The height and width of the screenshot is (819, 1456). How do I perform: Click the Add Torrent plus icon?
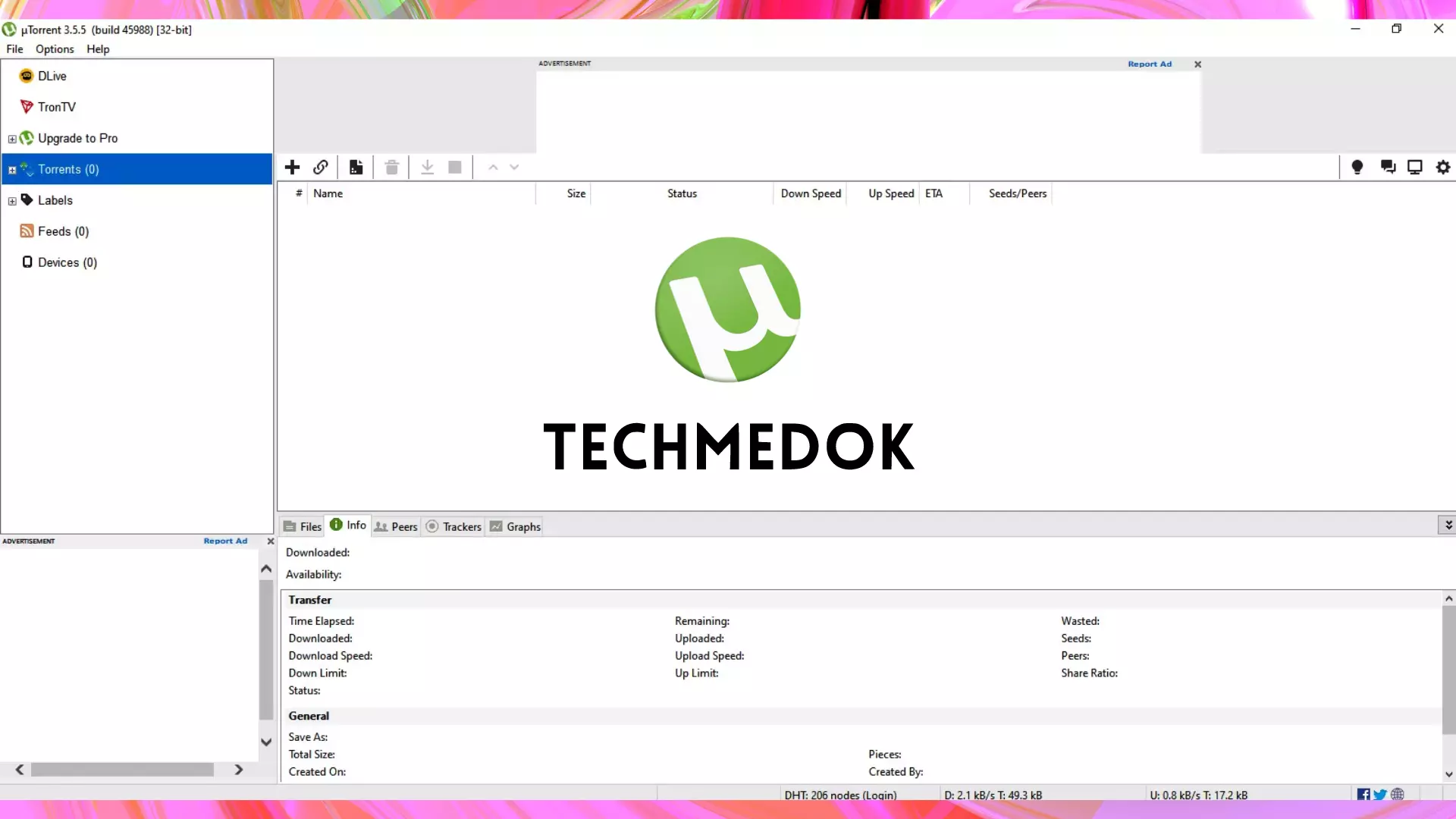[292, 167]
